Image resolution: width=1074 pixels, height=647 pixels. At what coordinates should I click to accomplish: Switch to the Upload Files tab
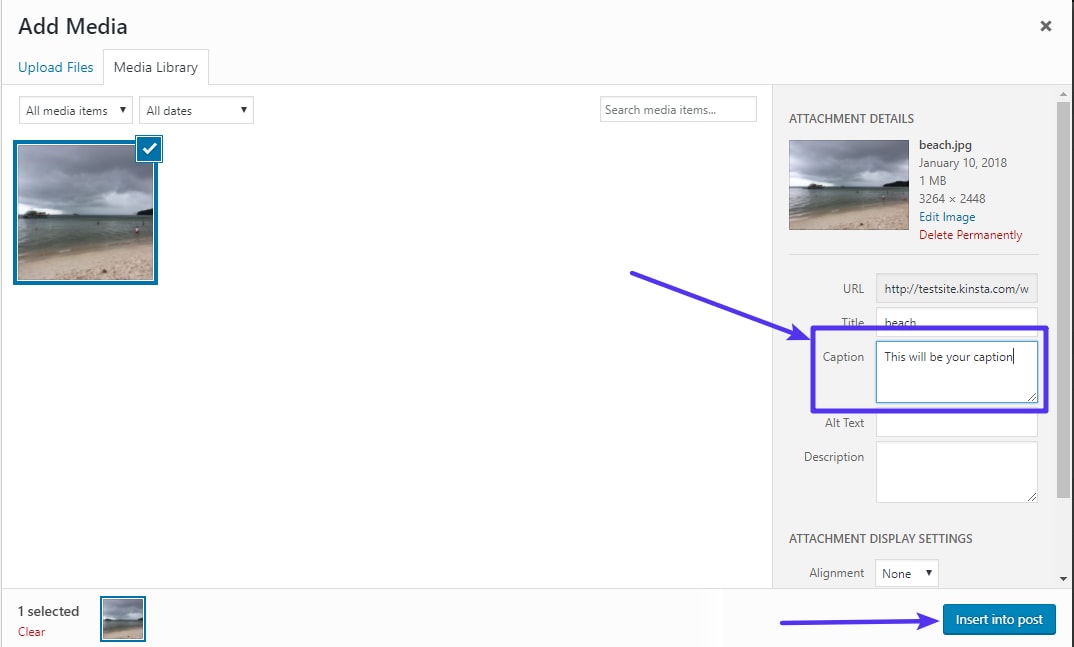click(x=55, y=67)
